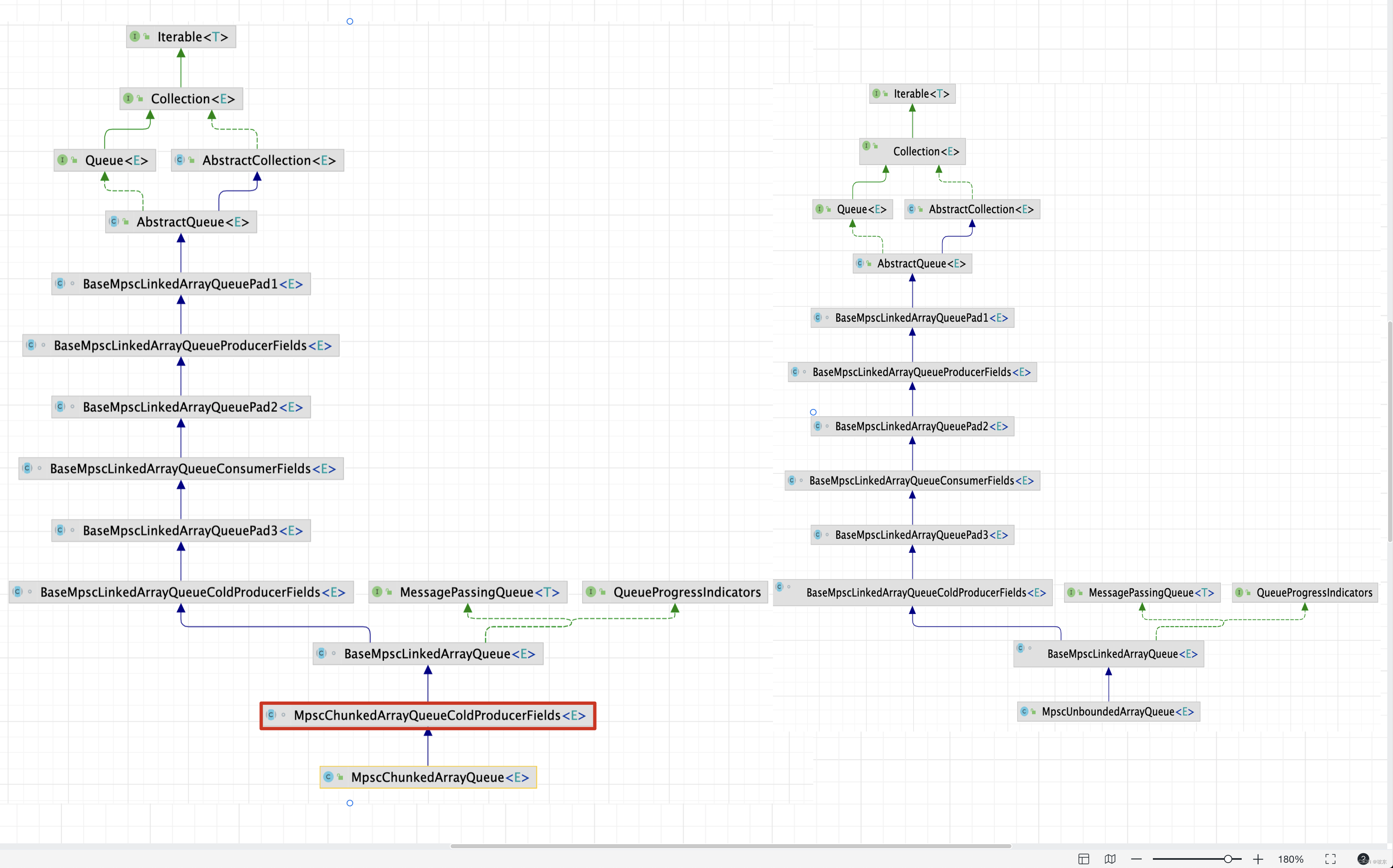Click the interface icon beside right QueueProgressIndicators
This screenshot has height=868, width=1393.
tap(1239, 593)
